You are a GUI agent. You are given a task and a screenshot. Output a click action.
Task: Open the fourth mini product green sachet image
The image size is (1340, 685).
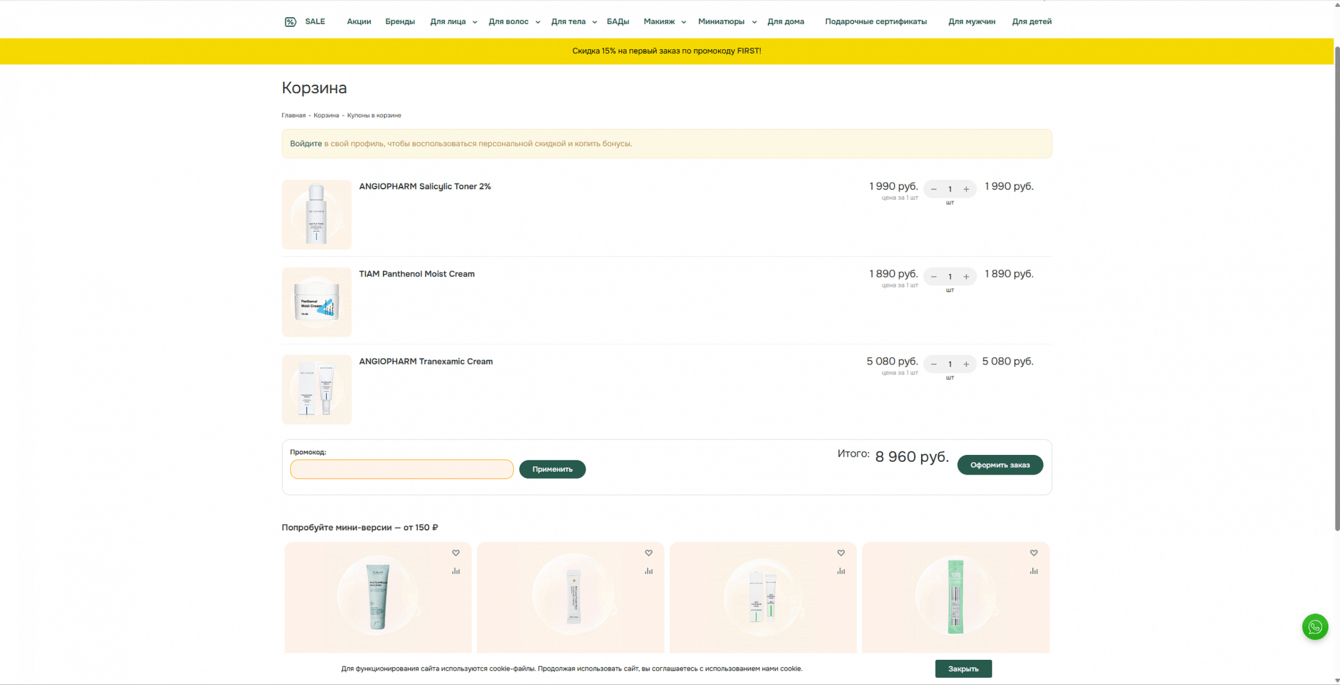[x=955, y=597]
